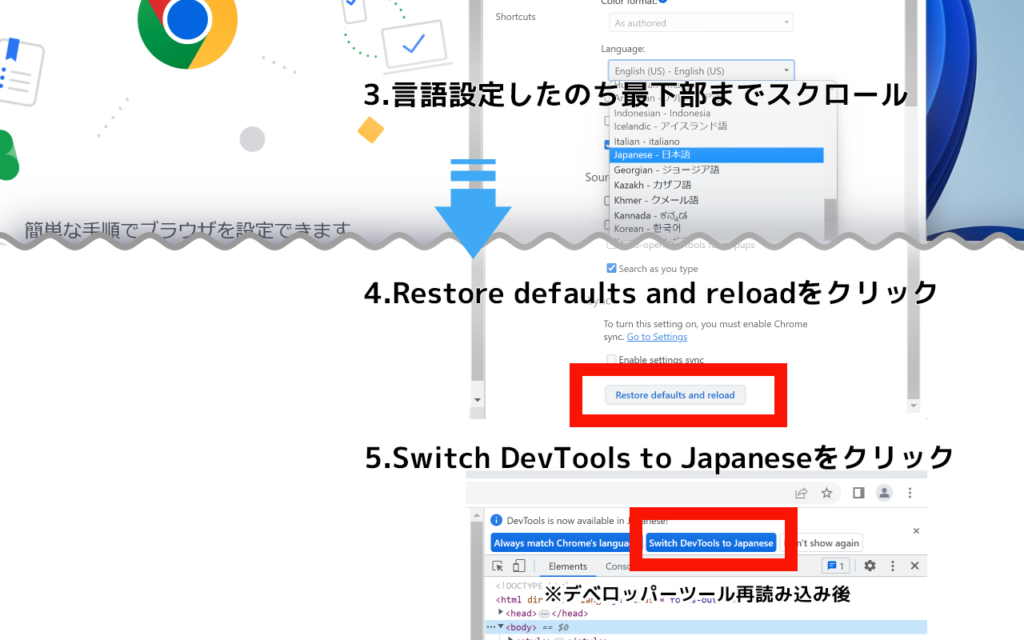This screenshot has height=640, width=1024.
Task: Click Restore defaults and reload button
Action: [x=675, y=395]
